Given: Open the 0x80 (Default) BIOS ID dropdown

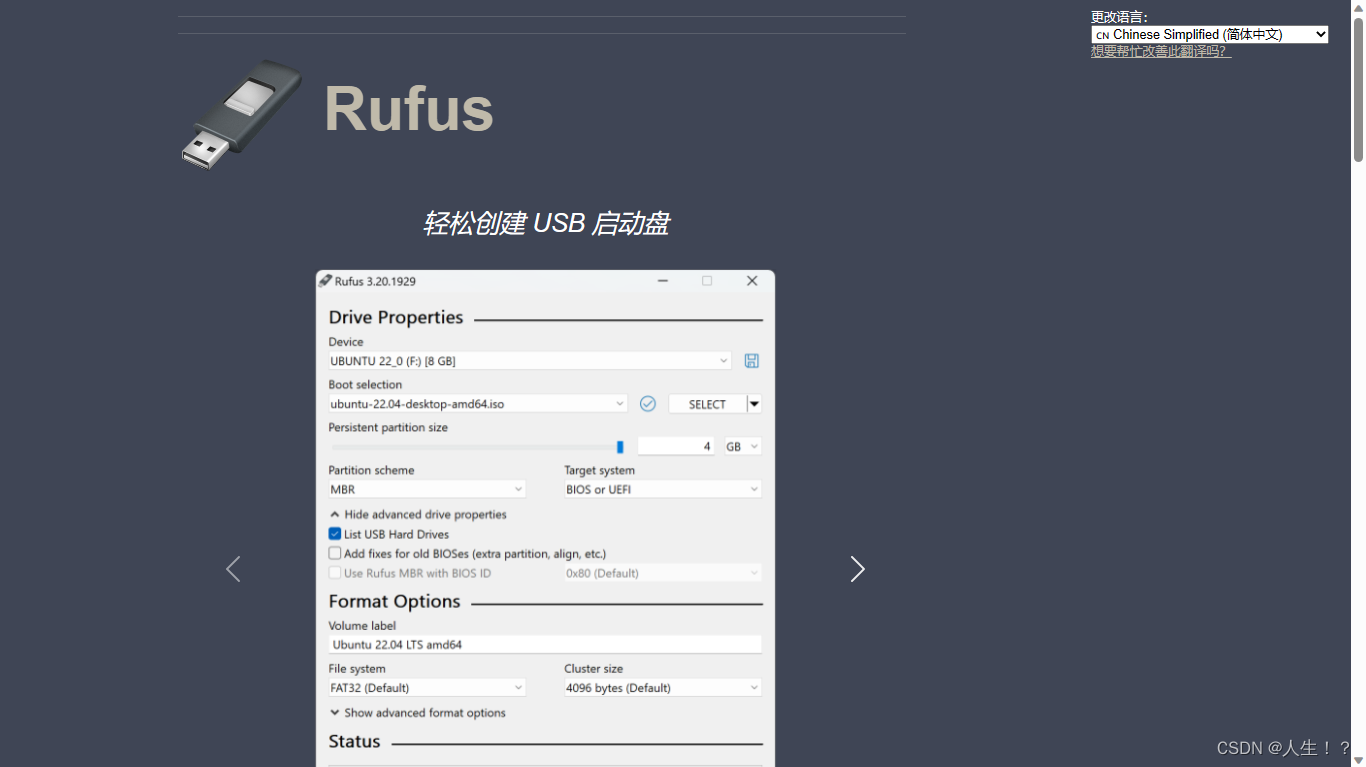Looking at the screenshot, I should pos(663,573).
